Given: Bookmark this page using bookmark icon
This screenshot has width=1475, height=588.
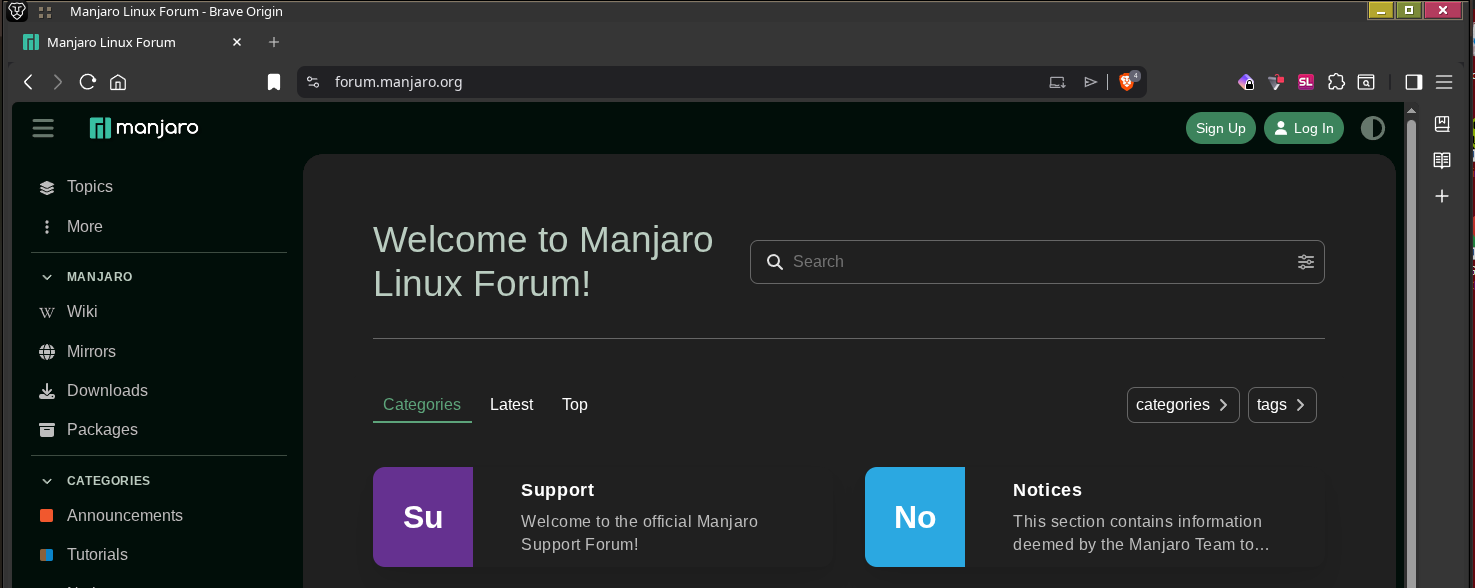Looking at the screenshot, I should (274, 82).
